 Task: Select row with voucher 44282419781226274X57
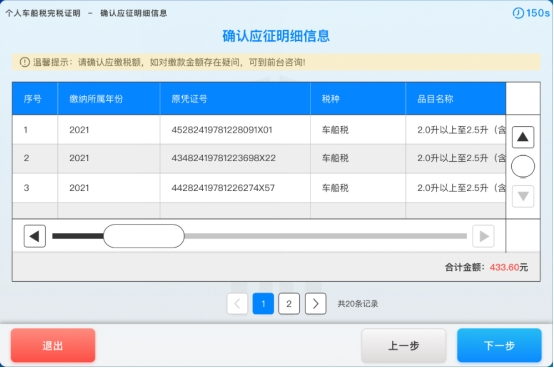(x=259, y=188)
